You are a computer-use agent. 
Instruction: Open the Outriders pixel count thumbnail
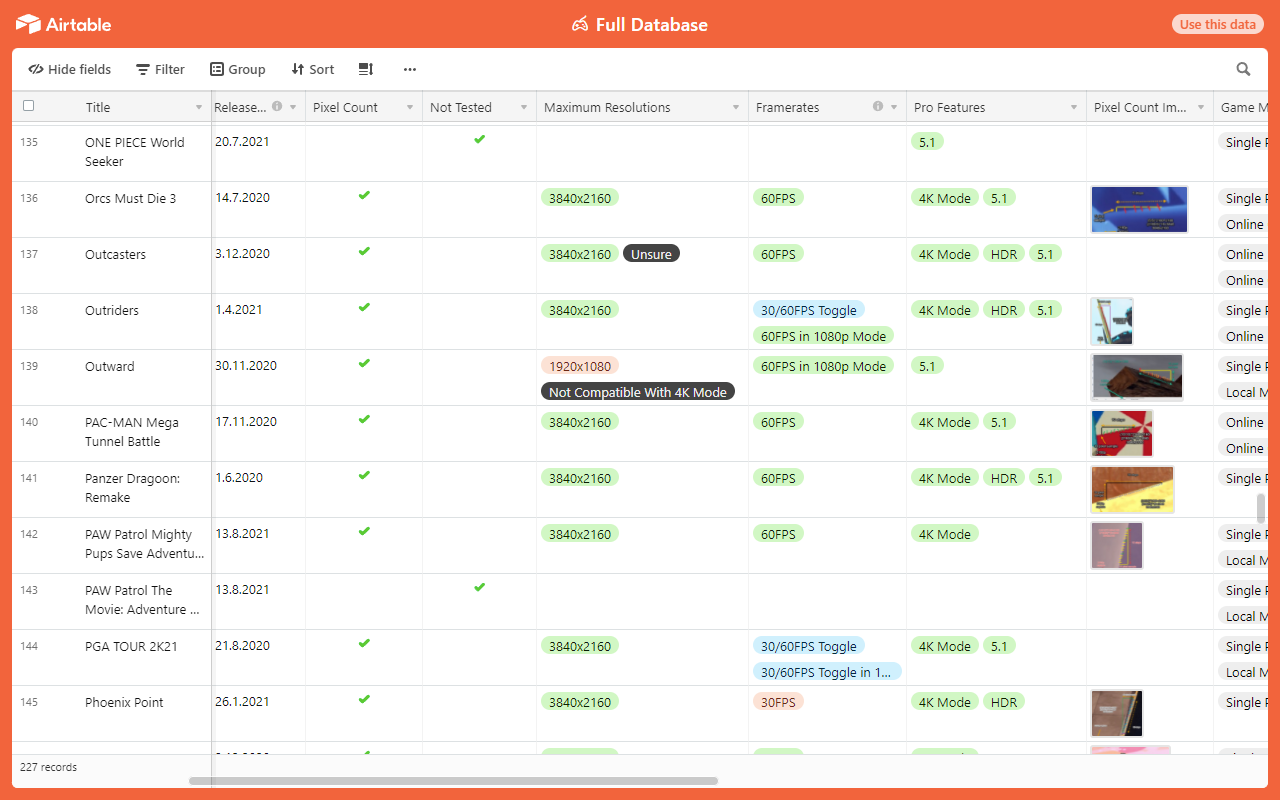(1112, 321)
